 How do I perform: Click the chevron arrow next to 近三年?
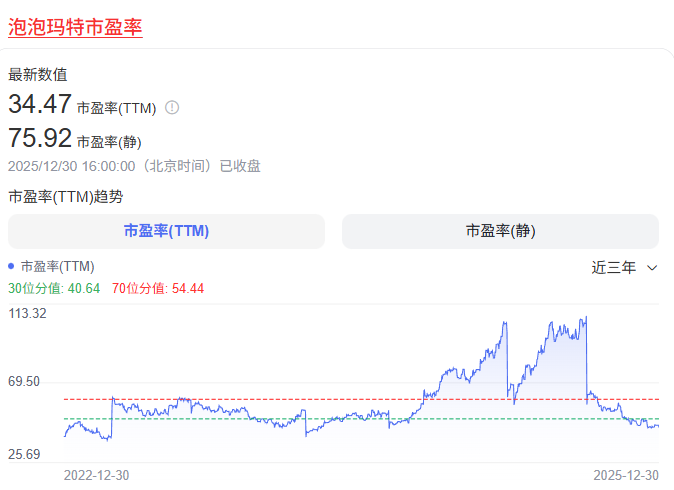[652, 268]
